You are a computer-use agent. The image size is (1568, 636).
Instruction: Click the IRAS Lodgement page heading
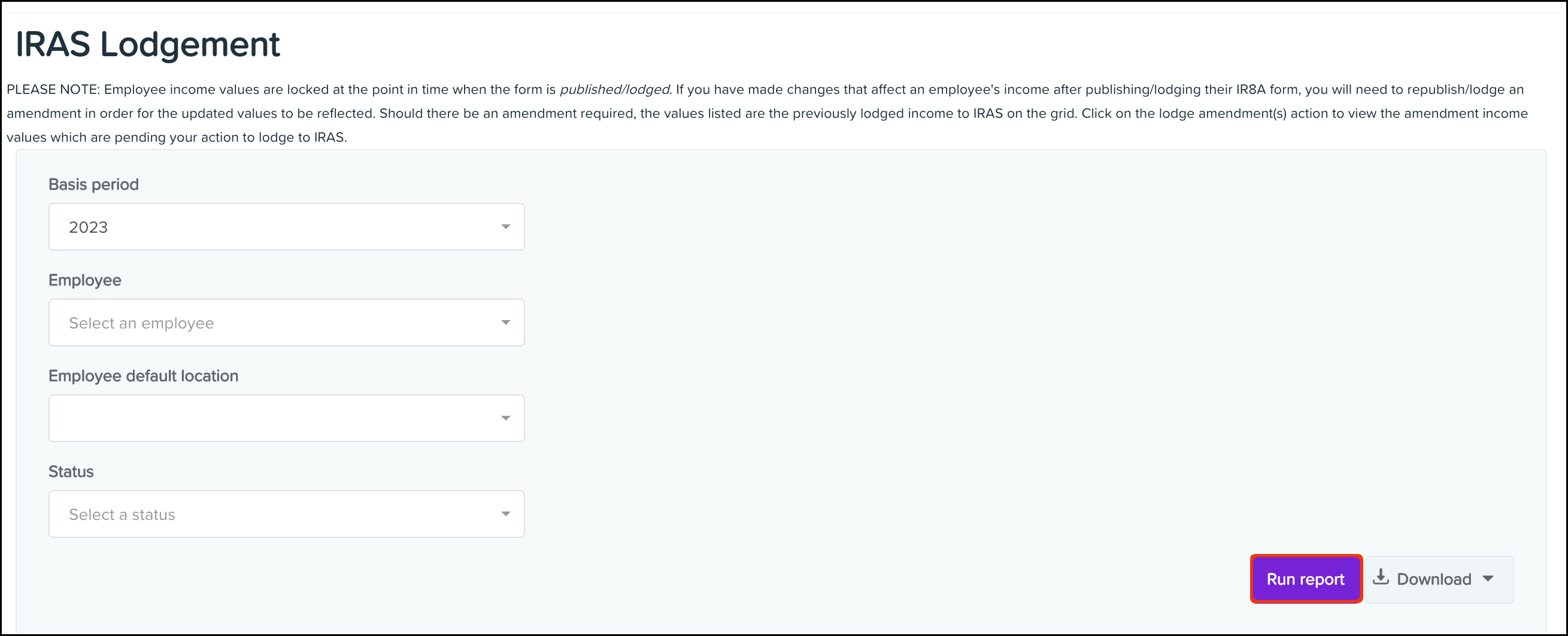coord(147,44)
